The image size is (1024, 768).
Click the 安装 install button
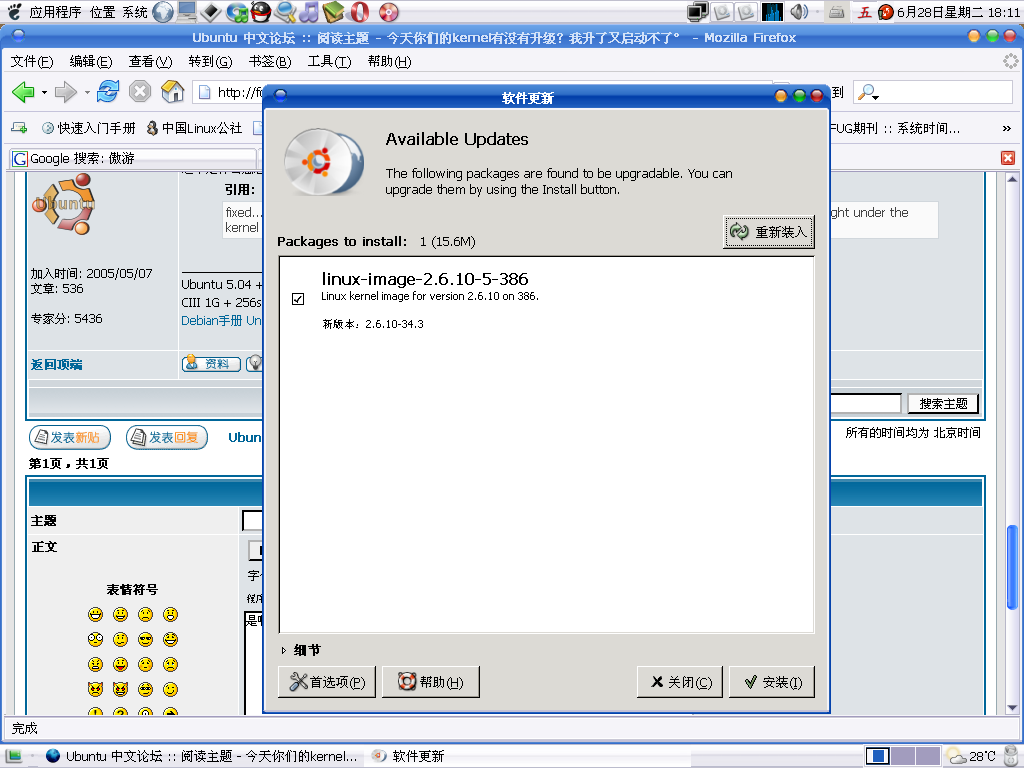[772, 682]
